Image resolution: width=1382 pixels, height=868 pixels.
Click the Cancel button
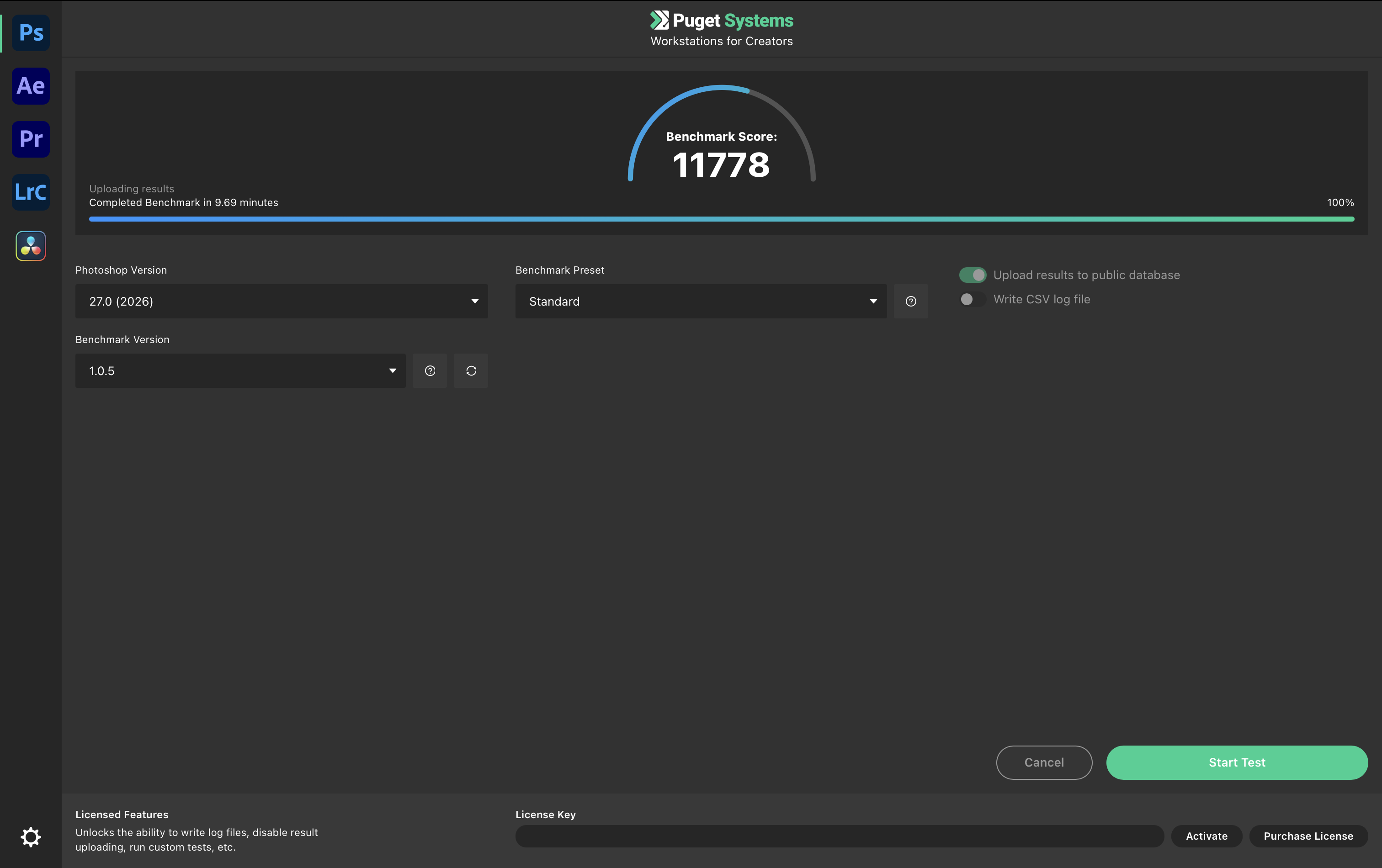pos(1043,762)
